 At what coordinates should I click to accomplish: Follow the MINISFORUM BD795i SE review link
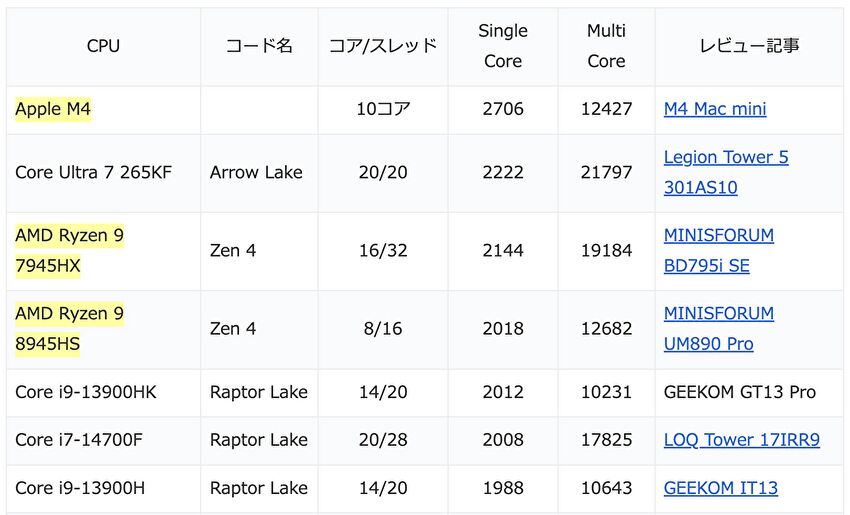coord(718,236)
